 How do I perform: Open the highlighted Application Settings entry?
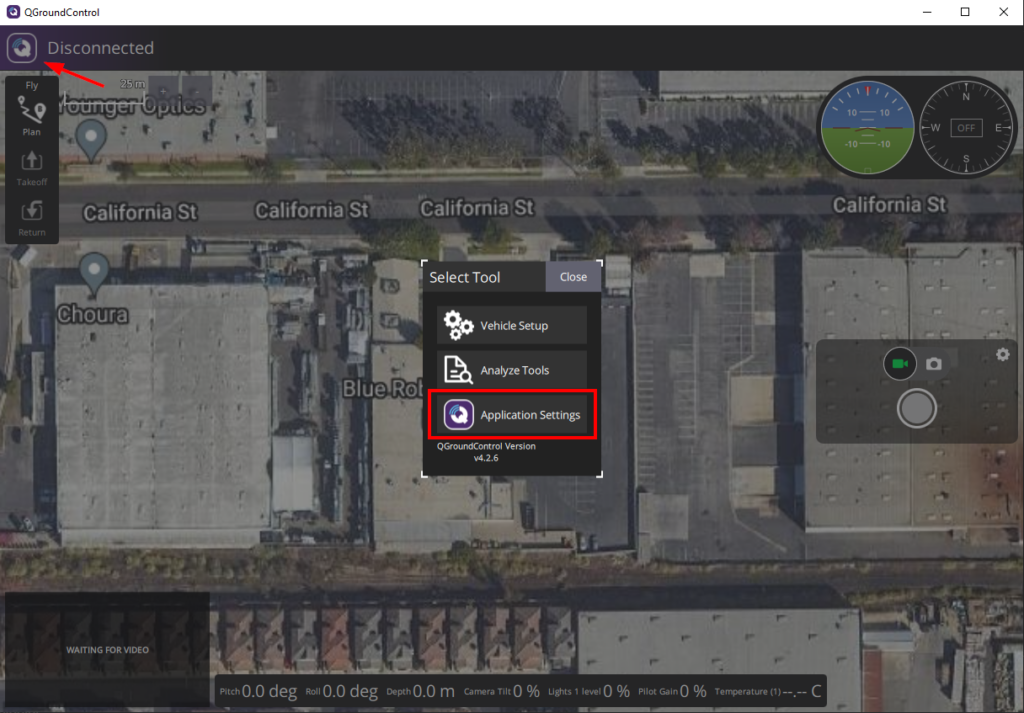(x=511, y=413)
